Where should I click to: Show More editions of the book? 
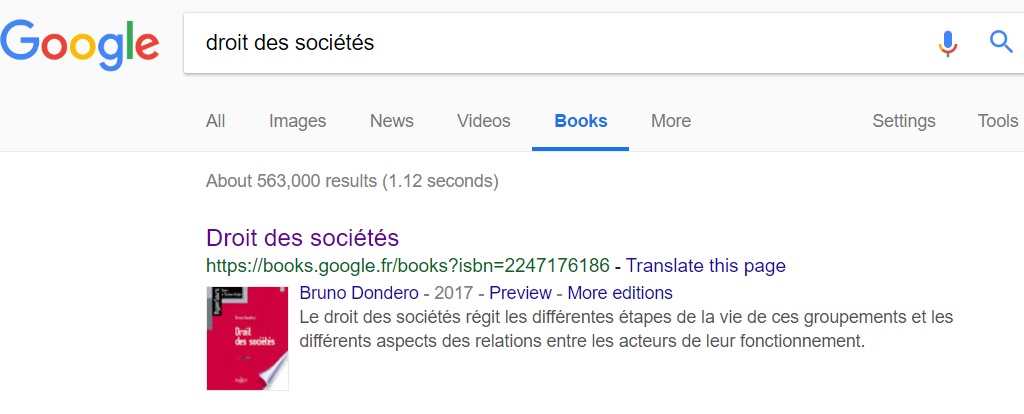coord(620,292)
